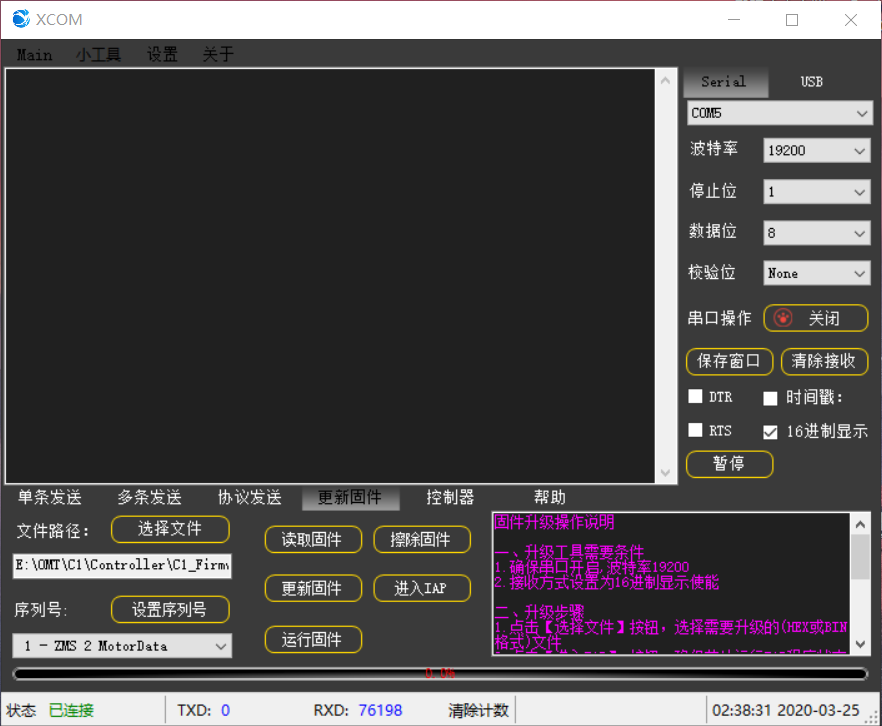Click the instructions panel scroll up arrow

click(x=860, y=525)
